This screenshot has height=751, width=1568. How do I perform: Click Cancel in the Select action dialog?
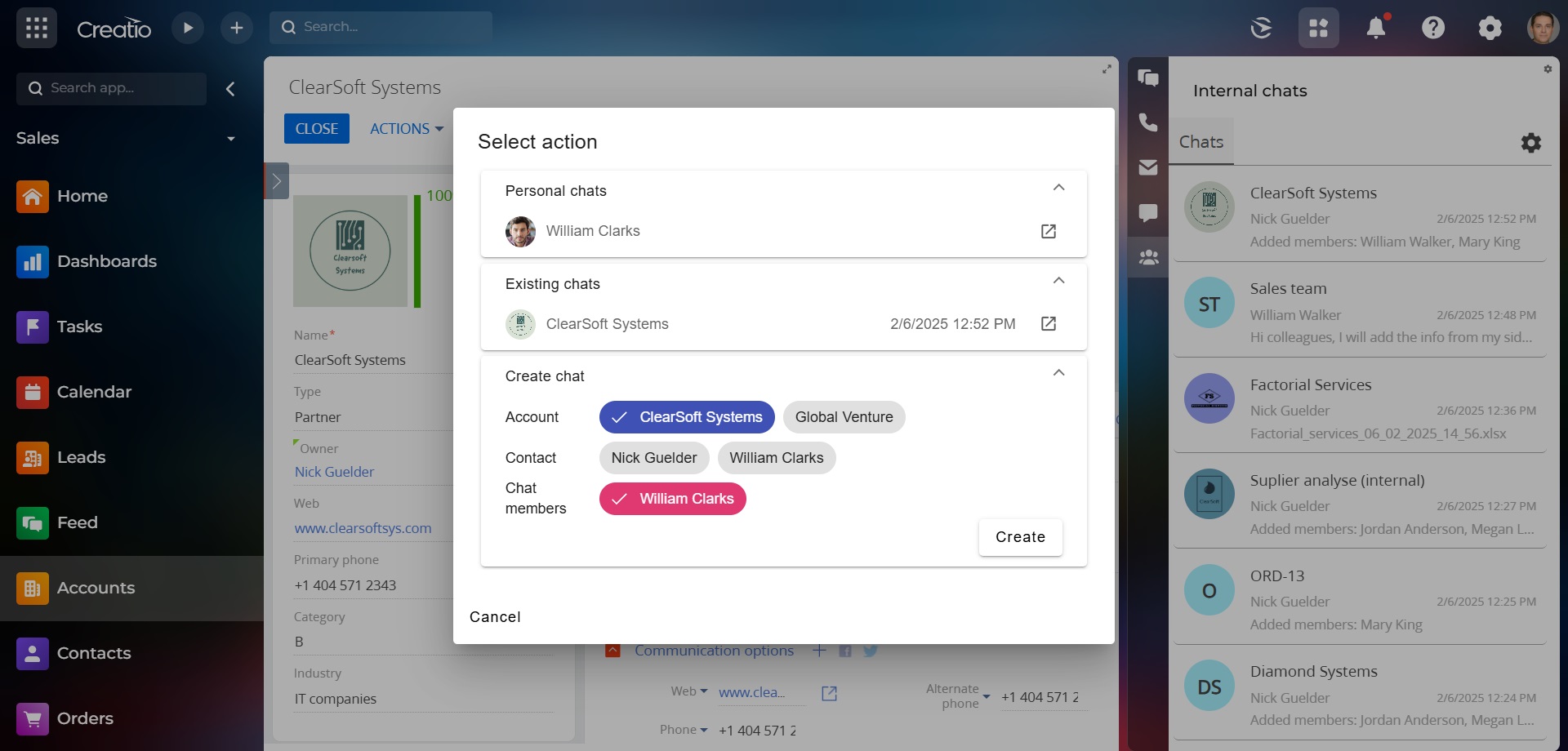[x=495, y=617]
